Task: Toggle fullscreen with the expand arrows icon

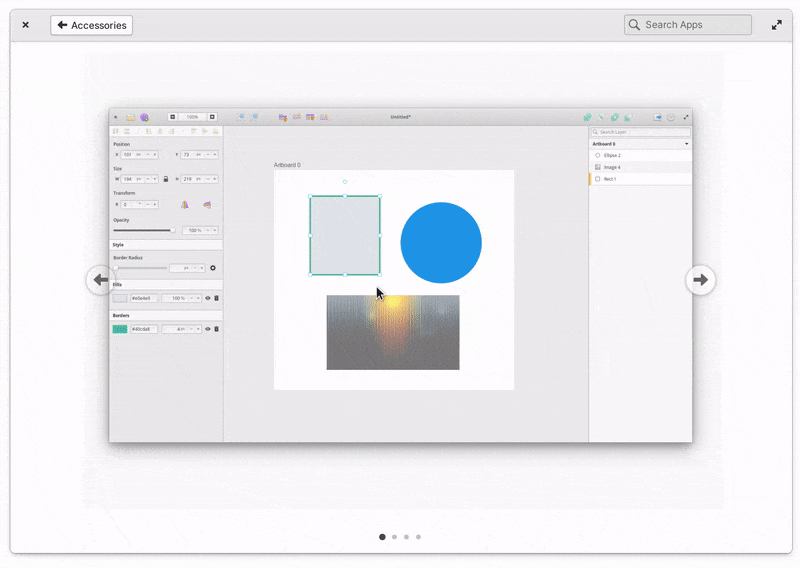Action: pyautogui.click(x=777, y=25)
